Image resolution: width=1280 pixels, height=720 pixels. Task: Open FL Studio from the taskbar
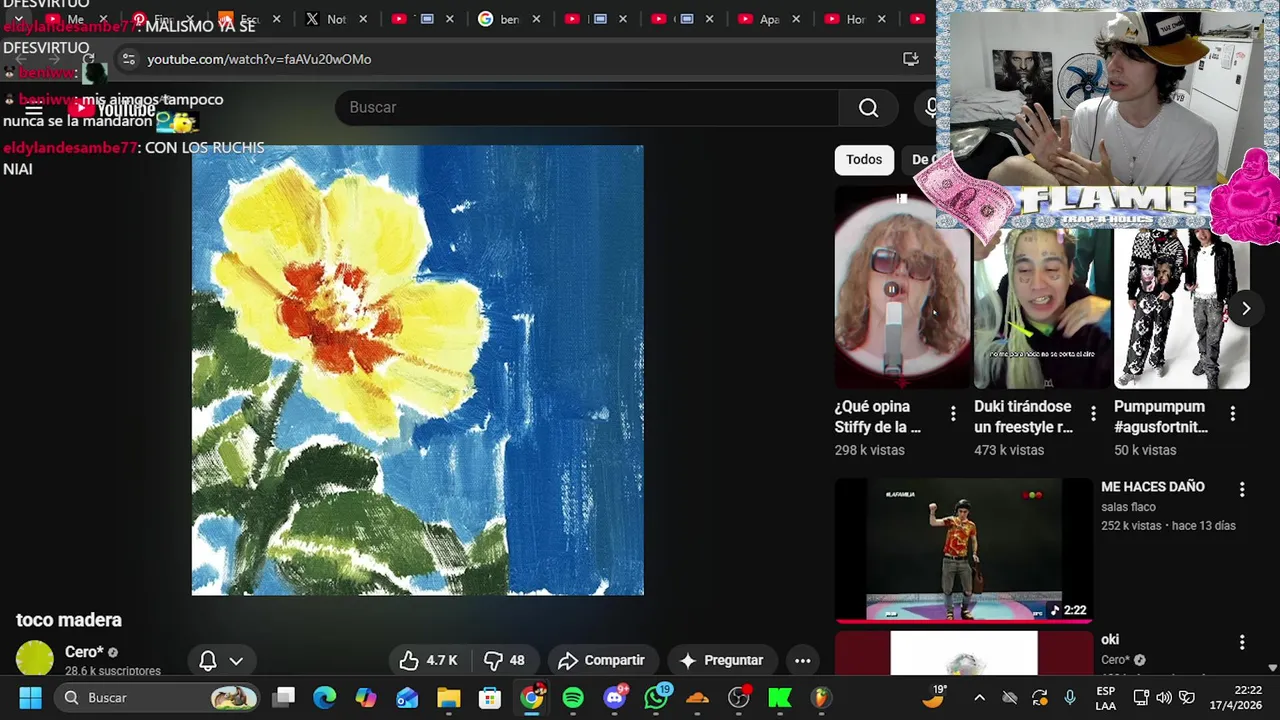click(x=821, y=697)
